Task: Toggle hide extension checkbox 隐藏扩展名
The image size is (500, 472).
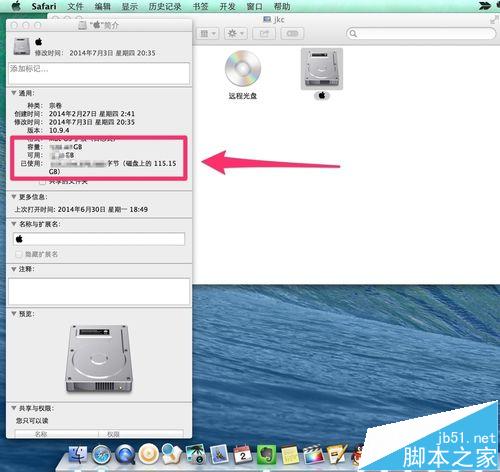Action: (x=19, y=254)
